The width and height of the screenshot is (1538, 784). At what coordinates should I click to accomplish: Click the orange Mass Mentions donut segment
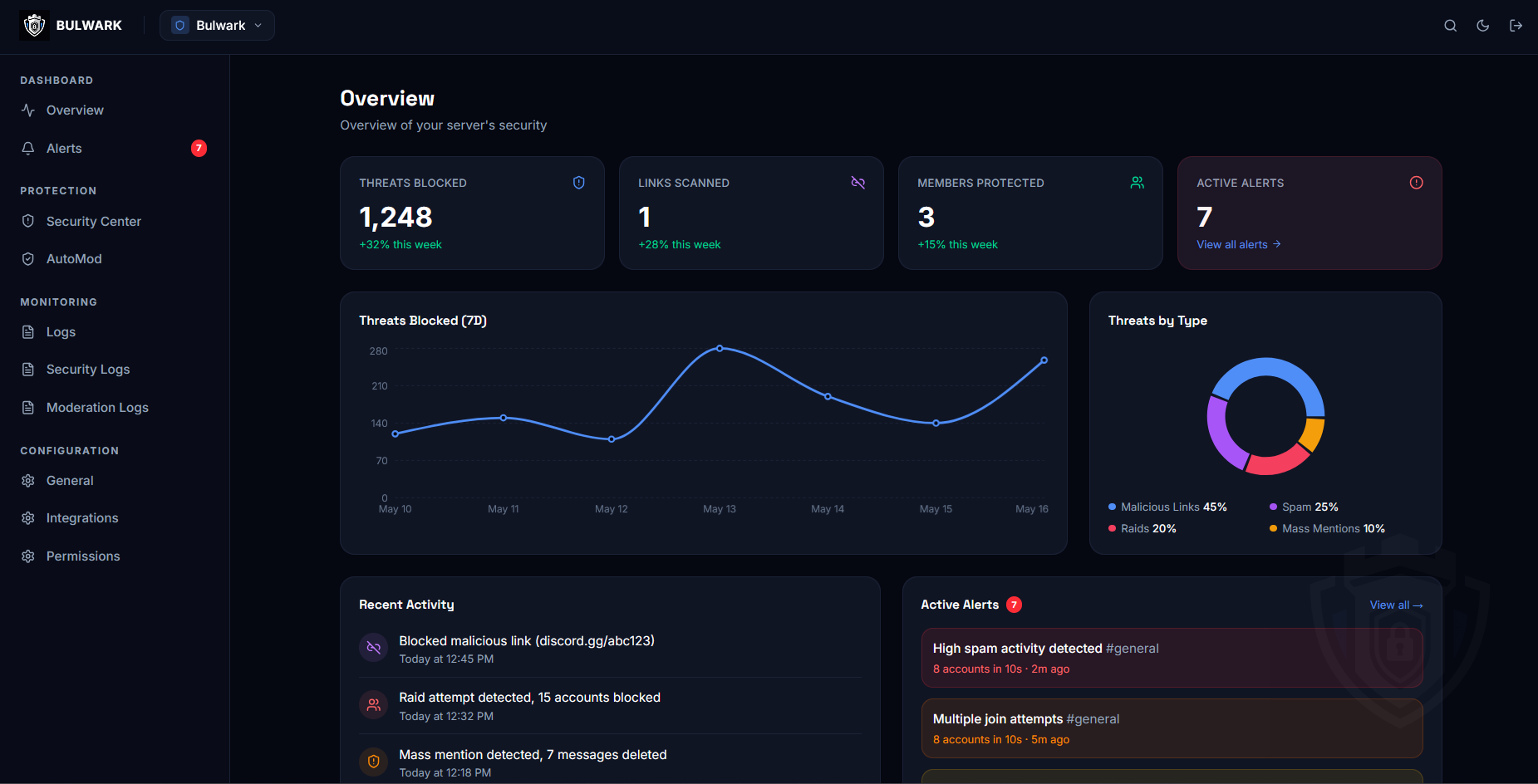1313,434
